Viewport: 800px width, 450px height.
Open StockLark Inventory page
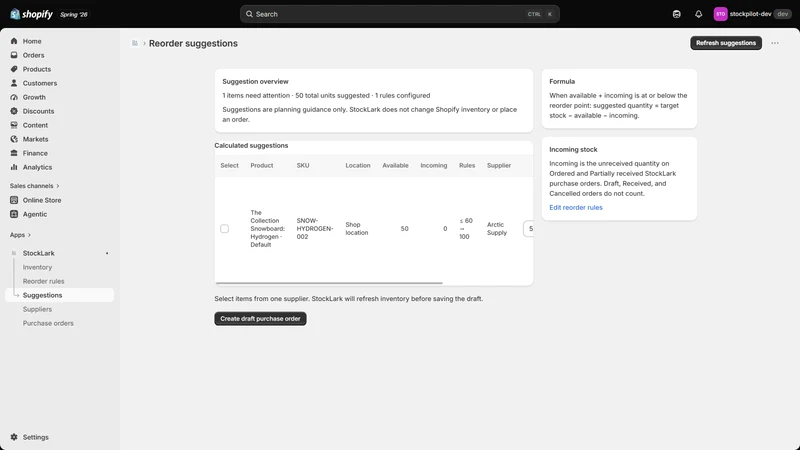(x=37, y=267)
